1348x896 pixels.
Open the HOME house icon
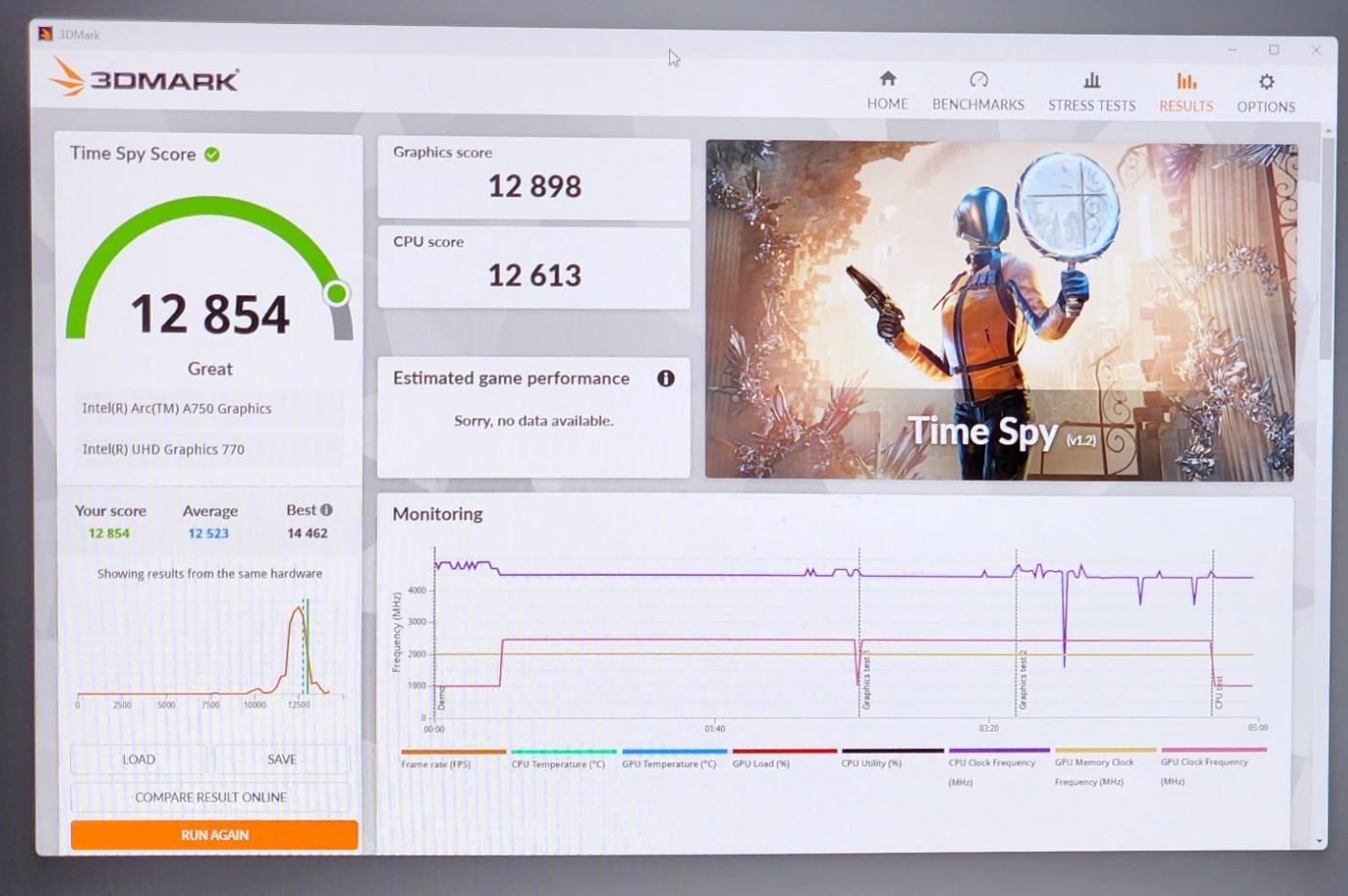(887, 79)
